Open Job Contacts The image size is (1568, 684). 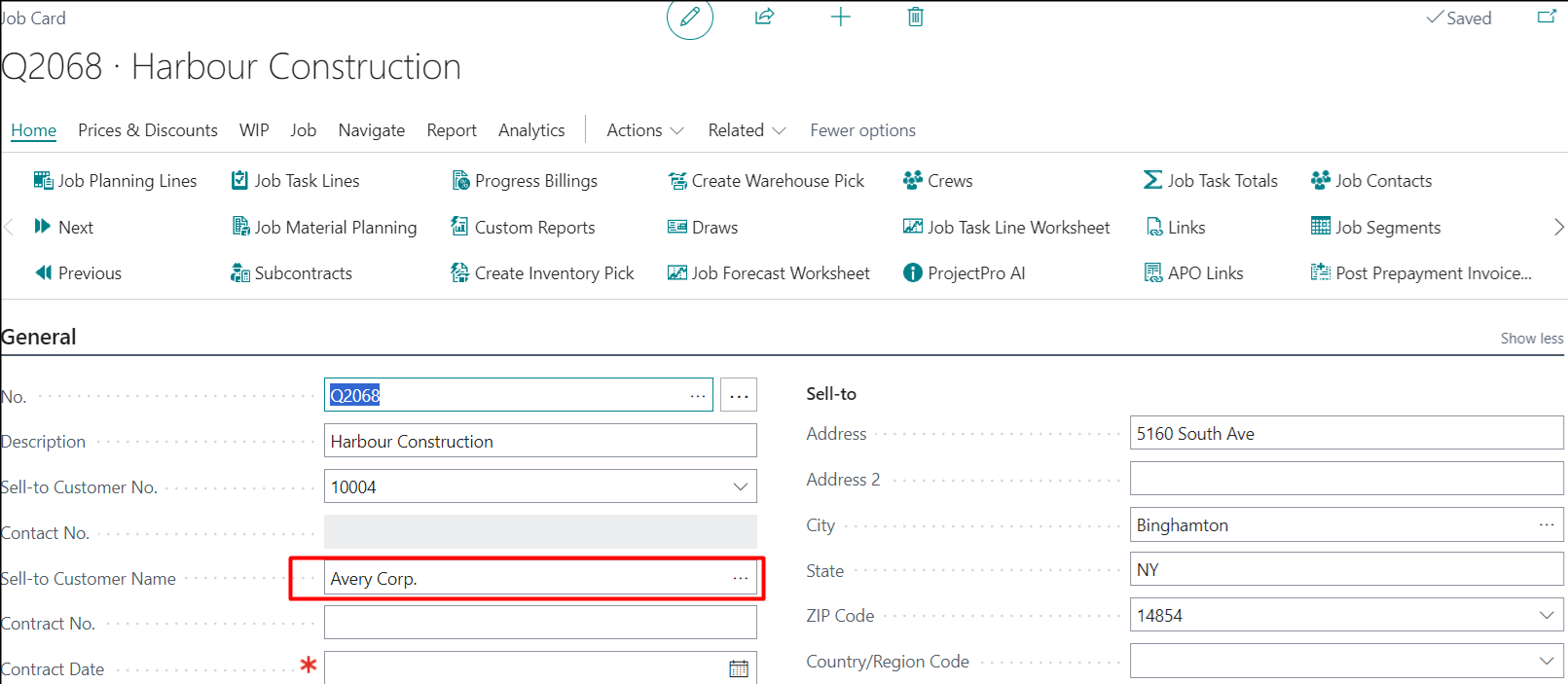(1371, 181)
